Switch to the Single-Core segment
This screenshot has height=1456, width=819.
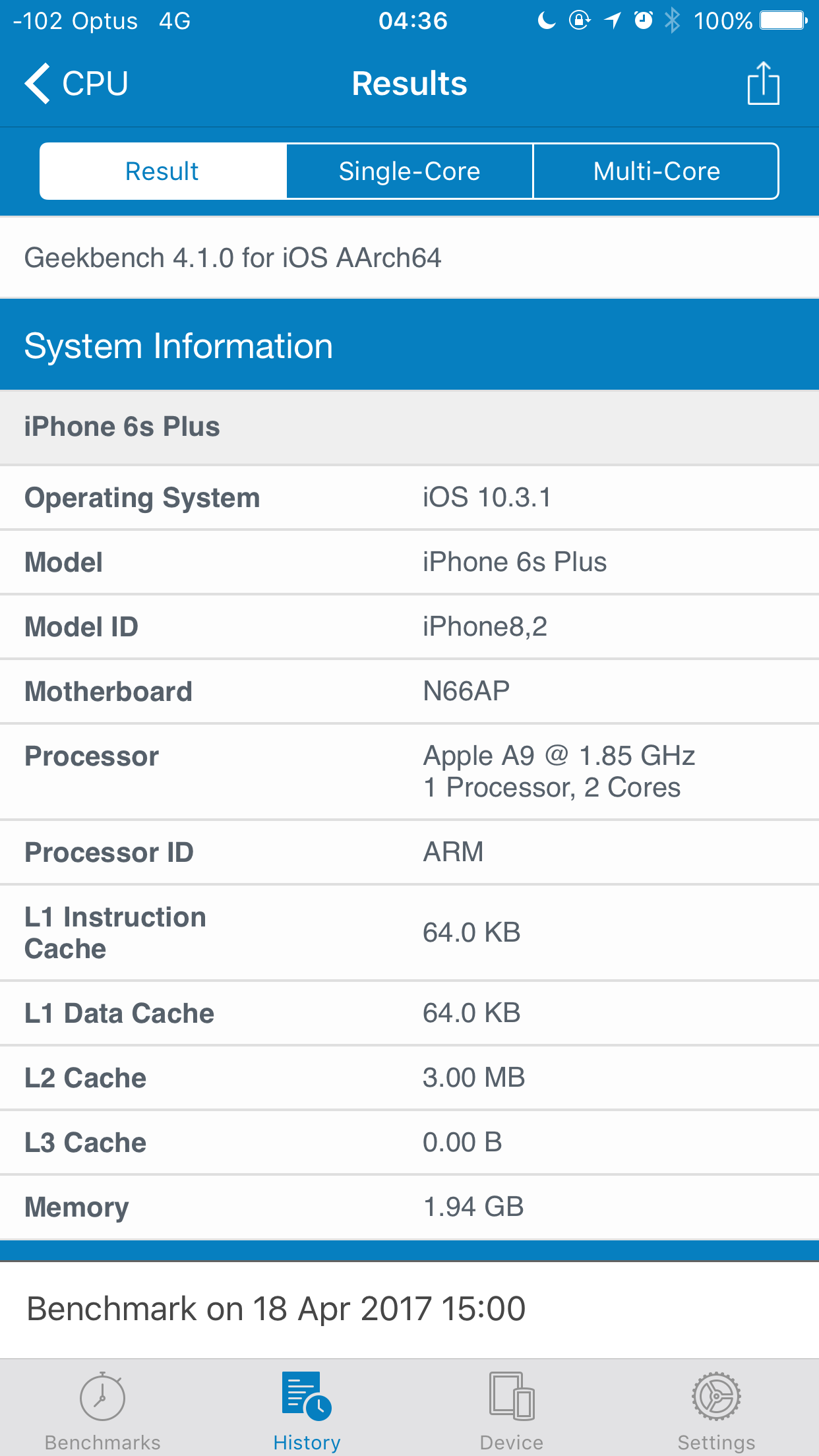click(409, 171)
